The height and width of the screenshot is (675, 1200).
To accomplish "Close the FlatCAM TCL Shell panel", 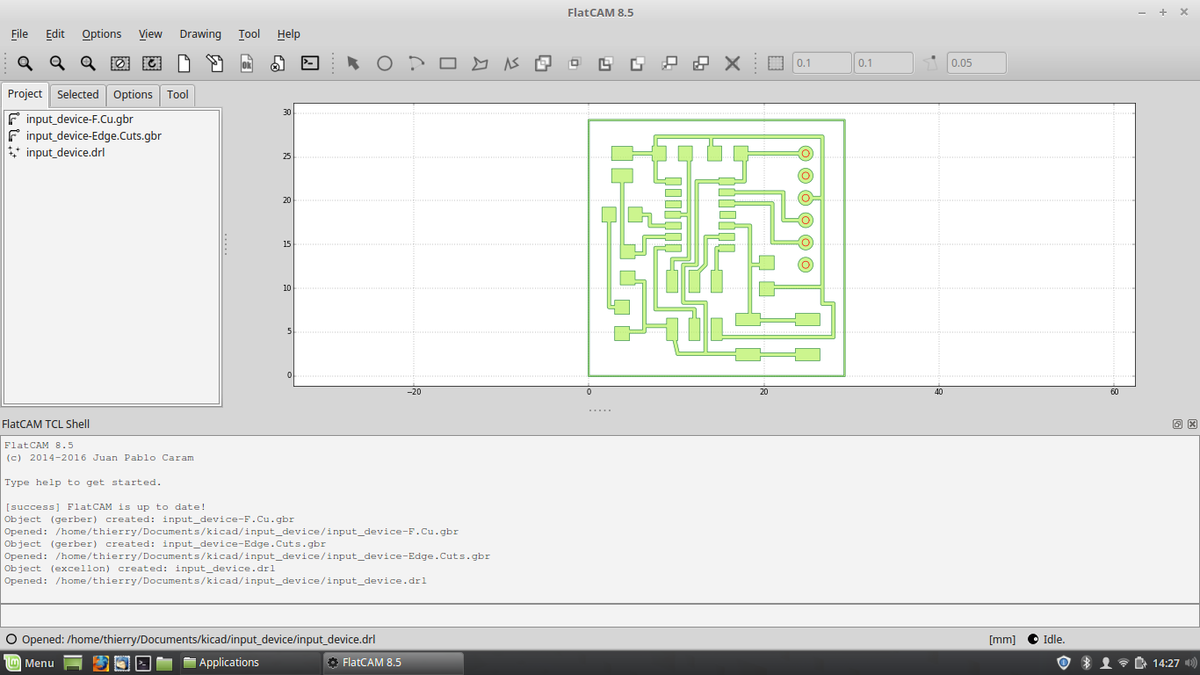I will pos(1192,425).
